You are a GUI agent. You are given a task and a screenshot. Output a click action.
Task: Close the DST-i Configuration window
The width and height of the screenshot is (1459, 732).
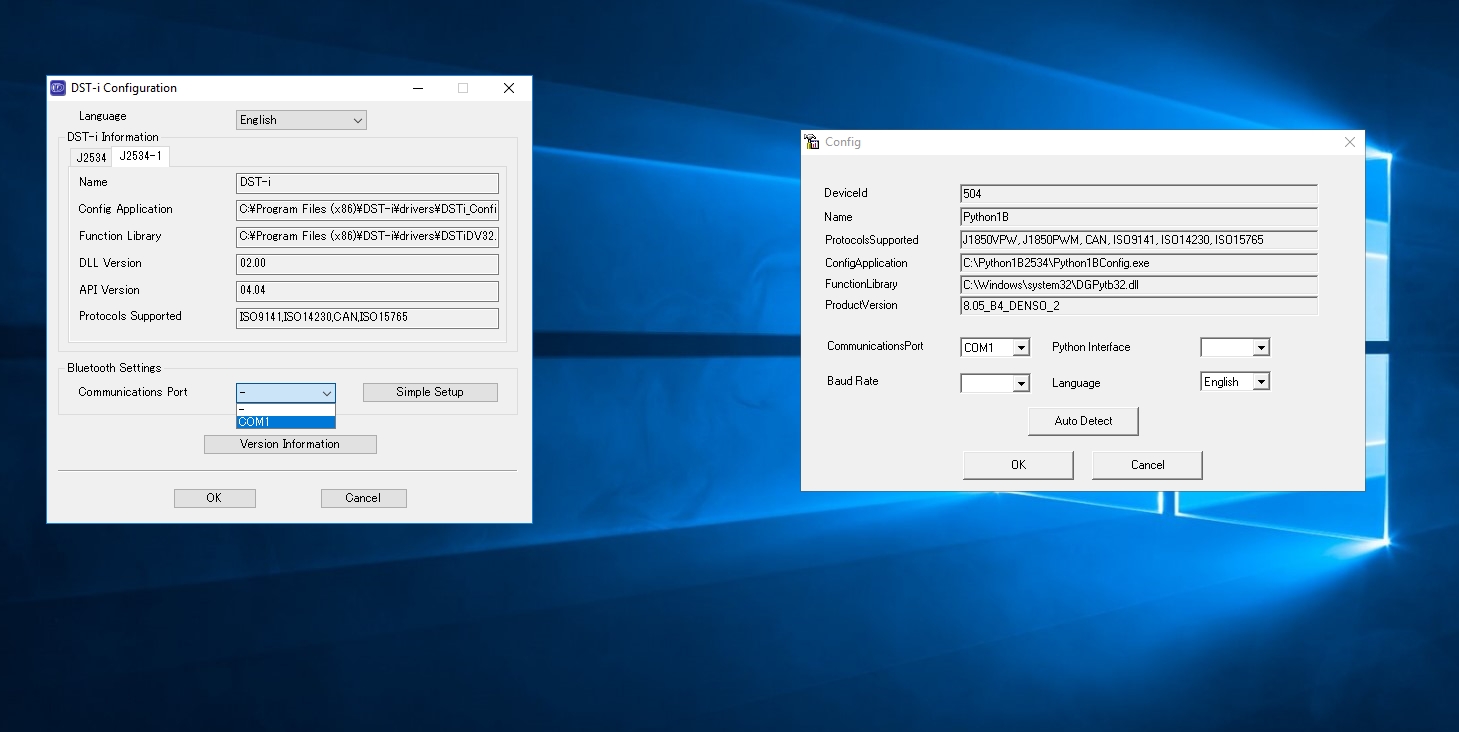[509, 88]
